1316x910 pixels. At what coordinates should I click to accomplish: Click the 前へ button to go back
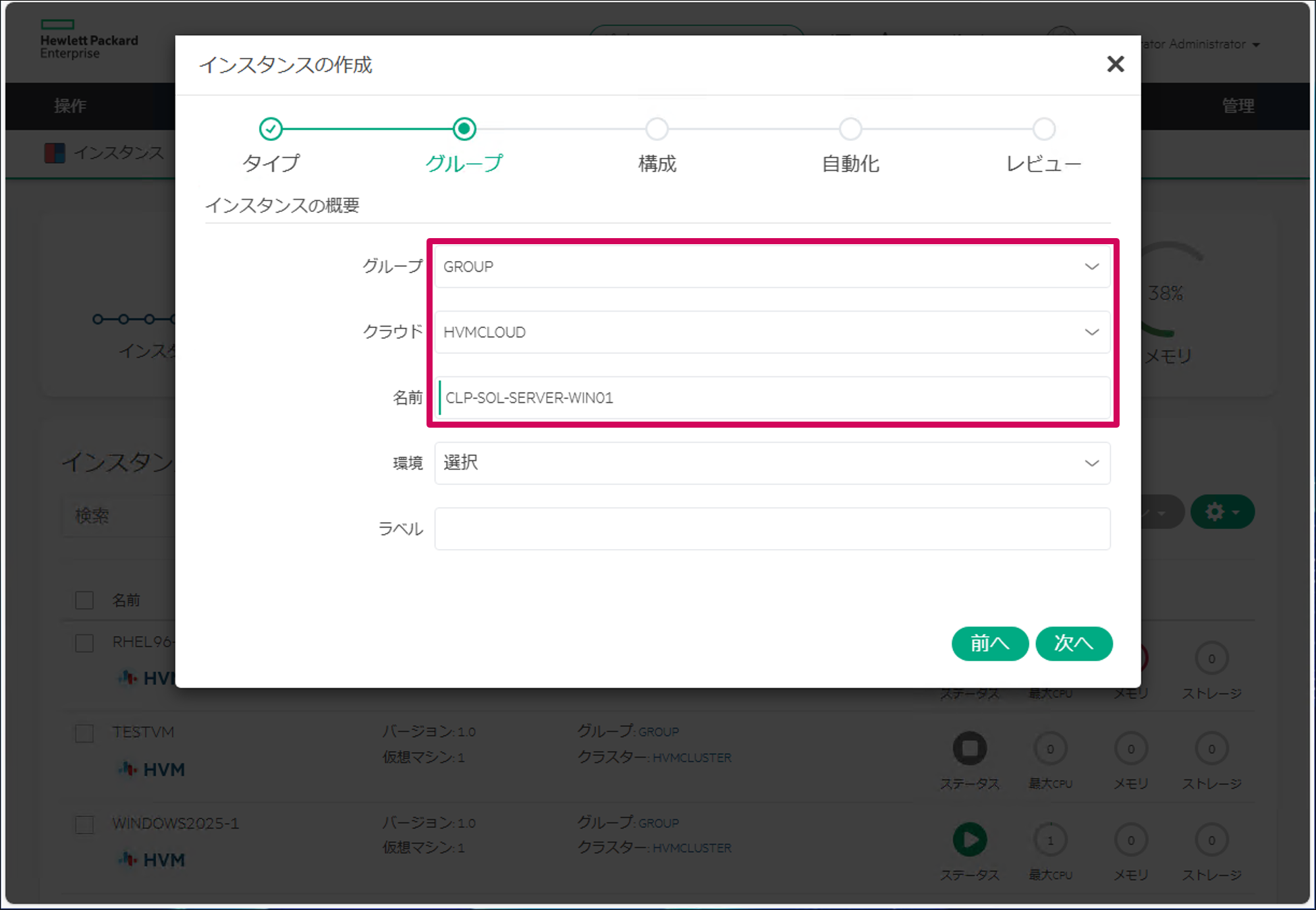click(990, 644)
